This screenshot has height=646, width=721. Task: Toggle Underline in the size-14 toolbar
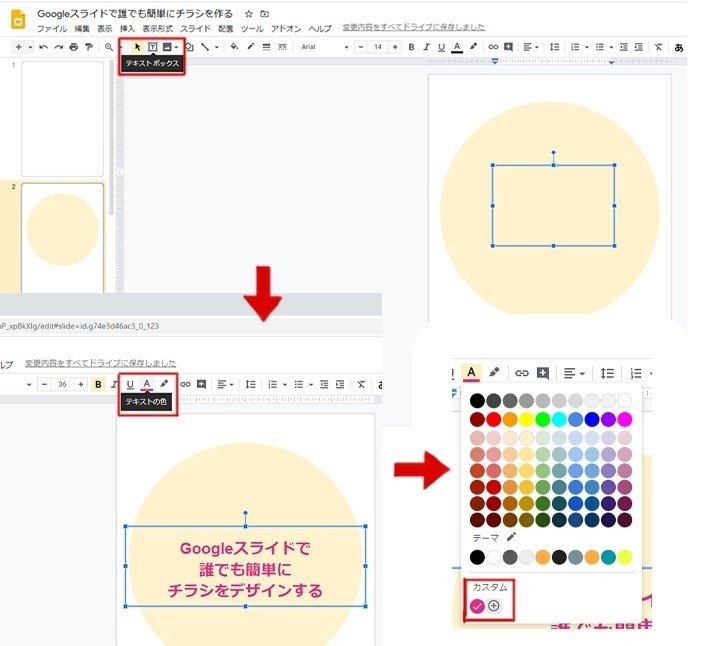pos(441,47)
